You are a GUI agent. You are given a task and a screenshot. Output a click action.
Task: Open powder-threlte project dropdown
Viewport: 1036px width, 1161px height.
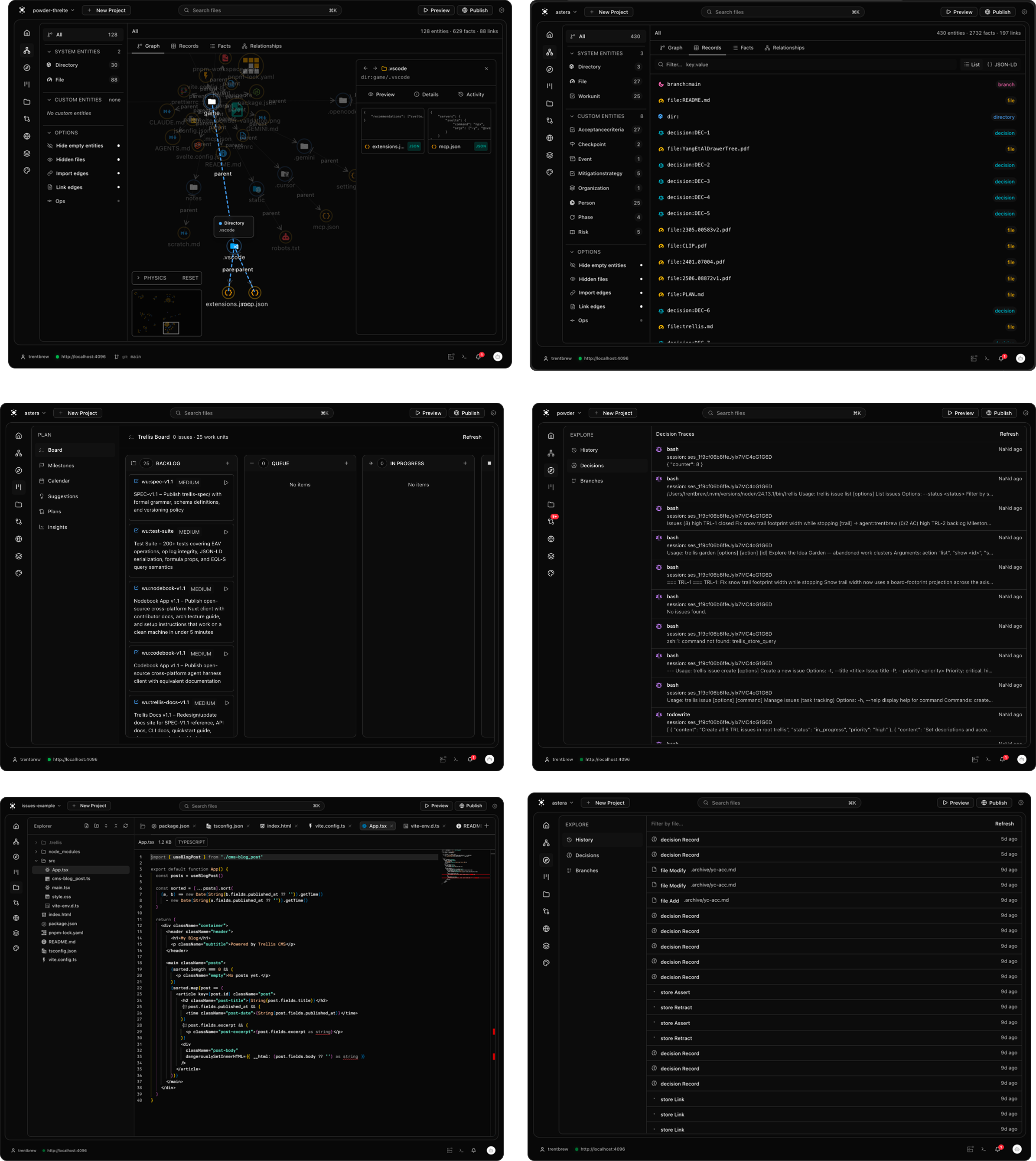[x=53, y=10]
